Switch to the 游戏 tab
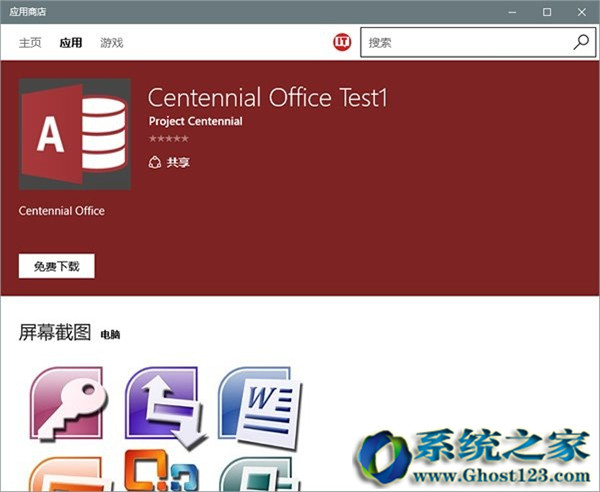600x492 pixels. (112, 42)
